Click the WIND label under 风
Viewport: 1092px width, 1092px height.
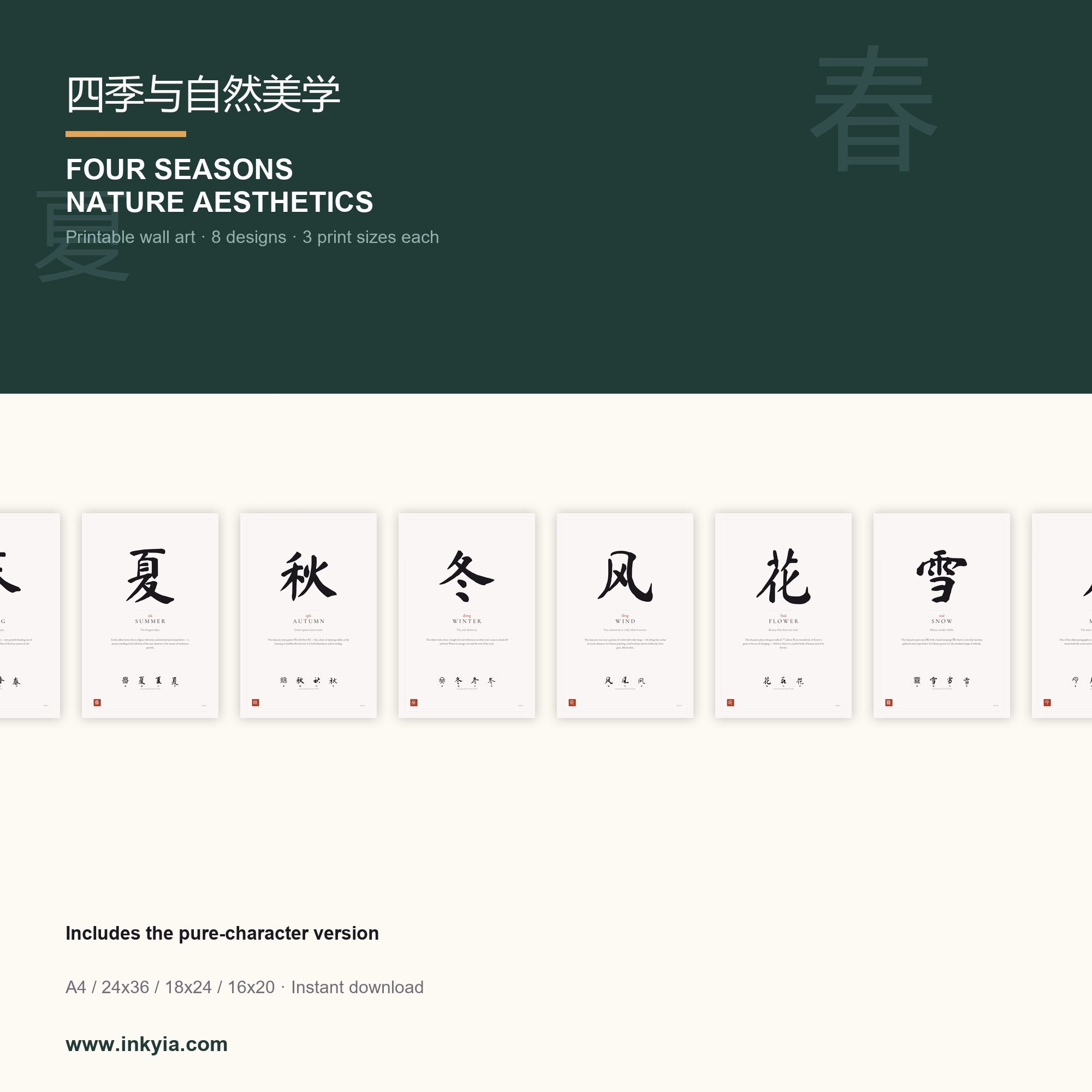pyautogui.click(x=625, y=621)
